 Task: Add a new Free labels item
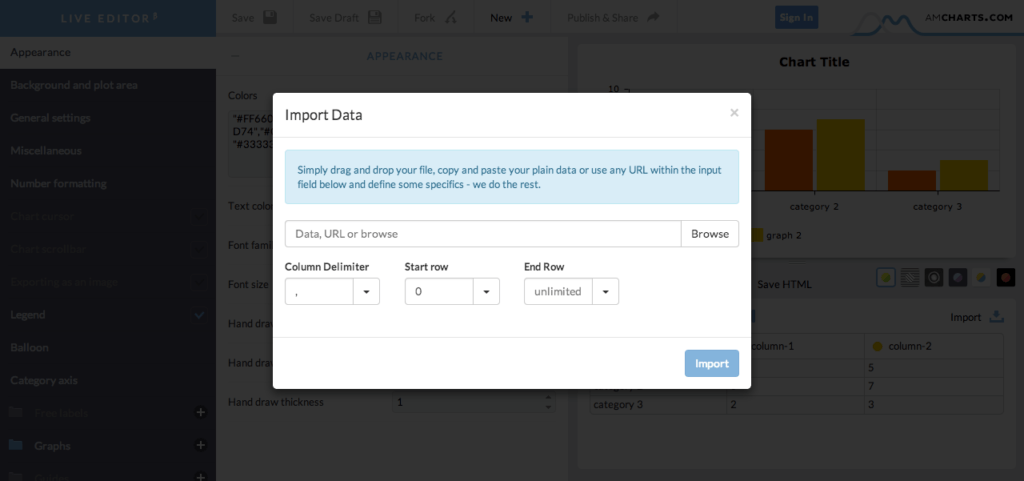[x=201, y=412]
